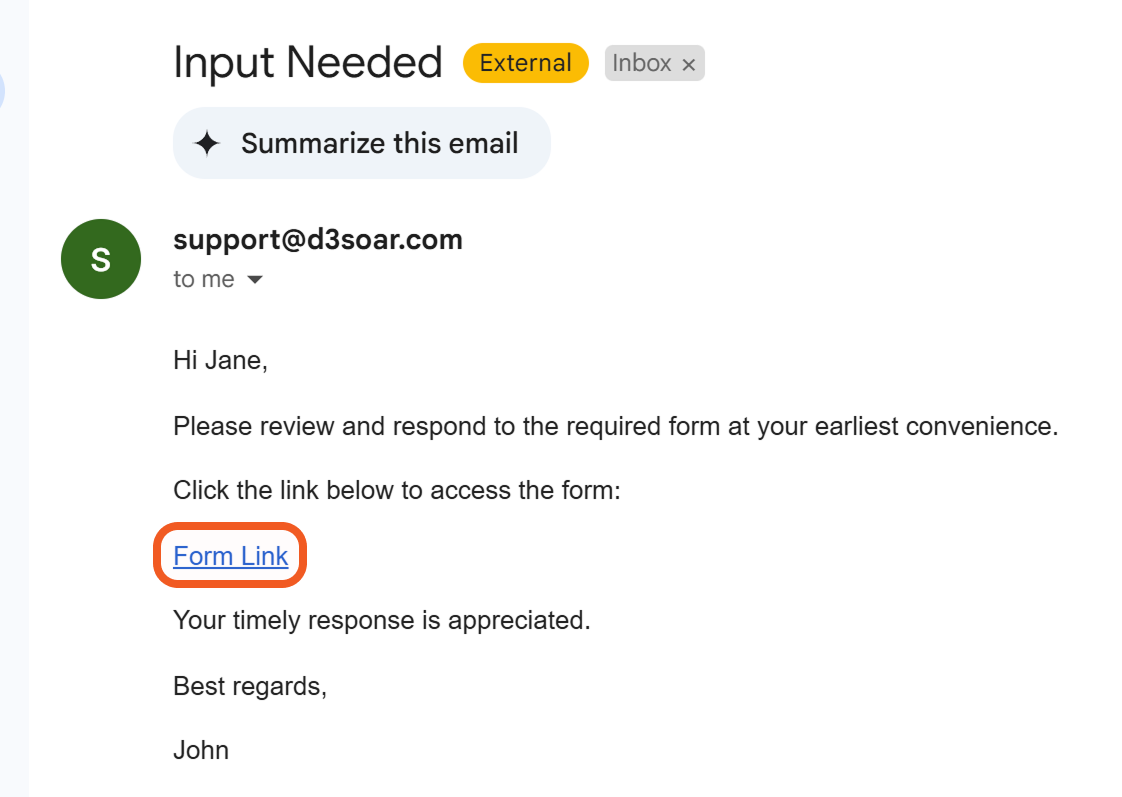Open the Form Link hyperlink
The image size is (1122, 797).
pyautogui.click(x=231, y=556)
